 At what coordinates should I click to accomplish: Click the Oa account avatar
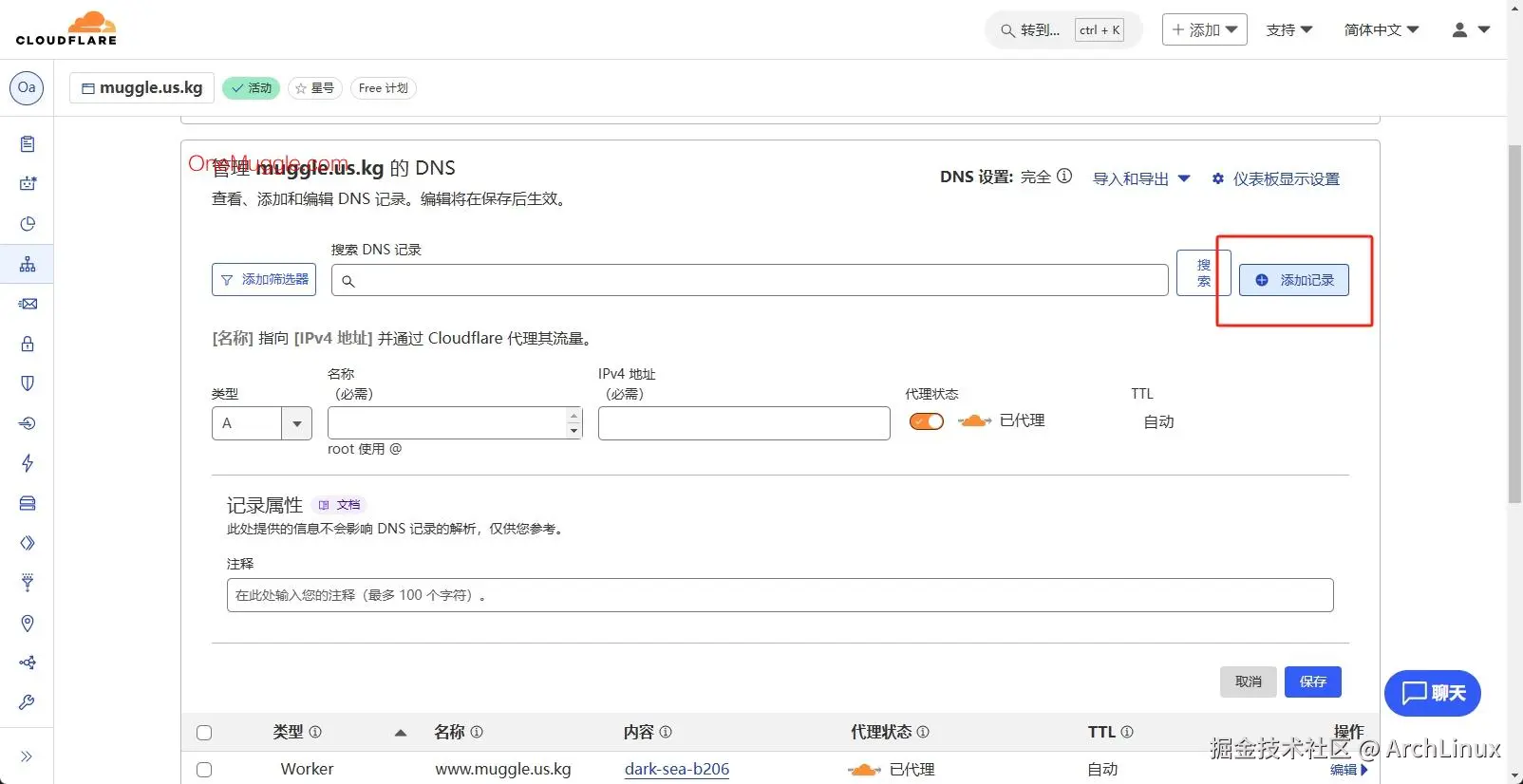click(27, 87)
